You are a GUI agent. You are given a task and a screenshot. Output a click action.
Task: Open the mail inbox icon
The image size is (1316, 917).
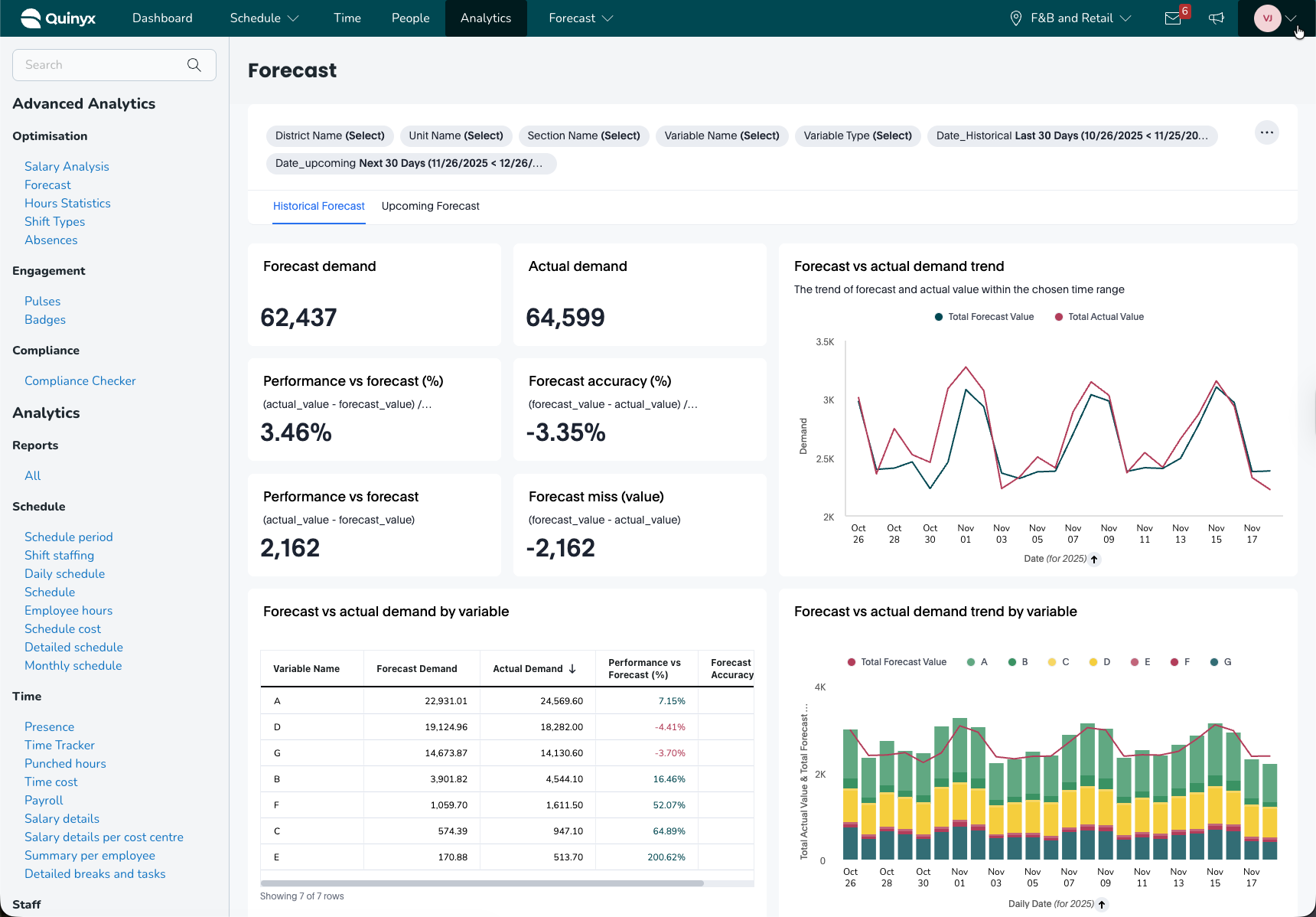1173,18
